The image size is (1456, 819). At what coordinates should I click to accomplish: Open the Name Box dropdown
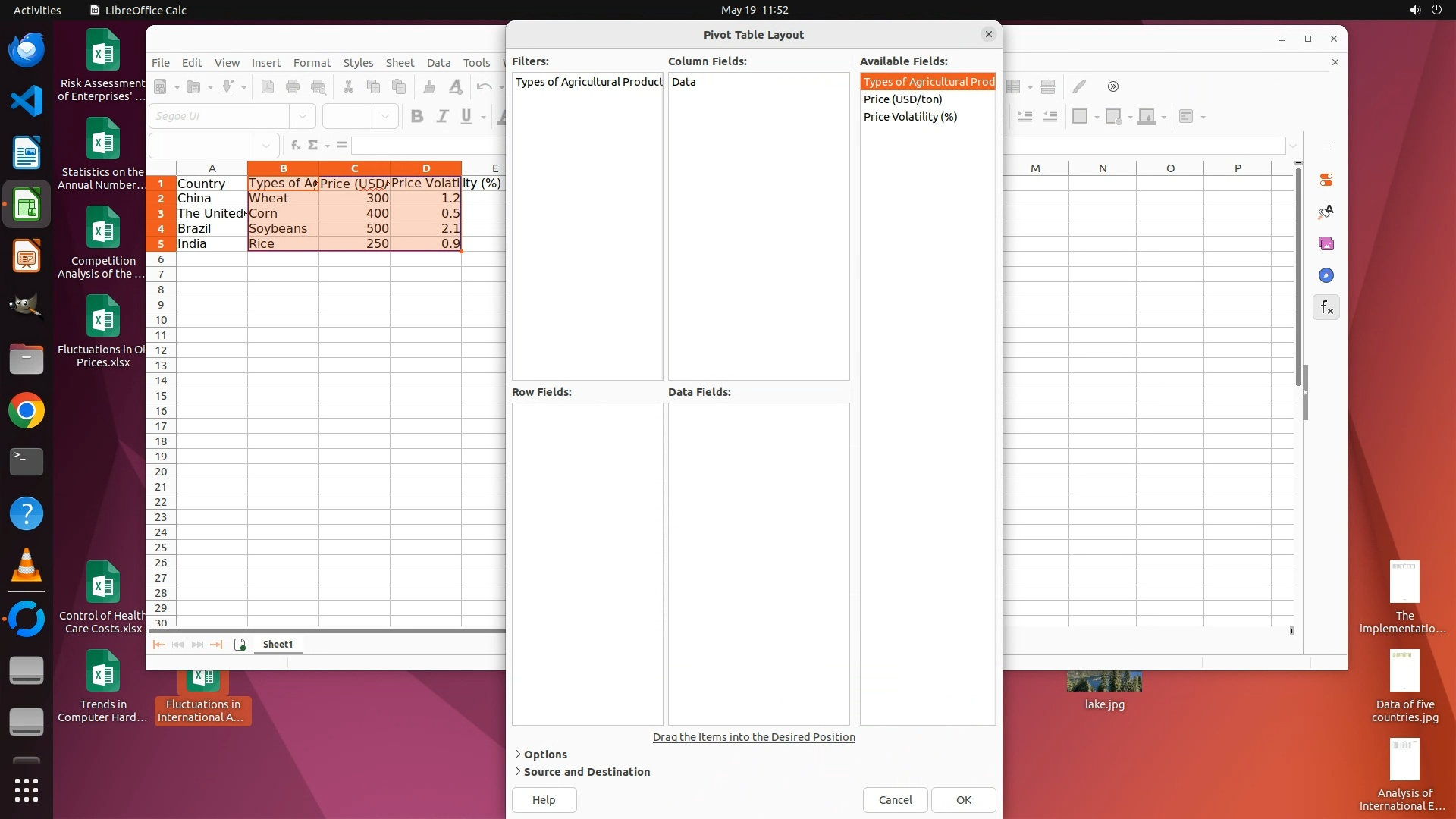pos(266,145)
